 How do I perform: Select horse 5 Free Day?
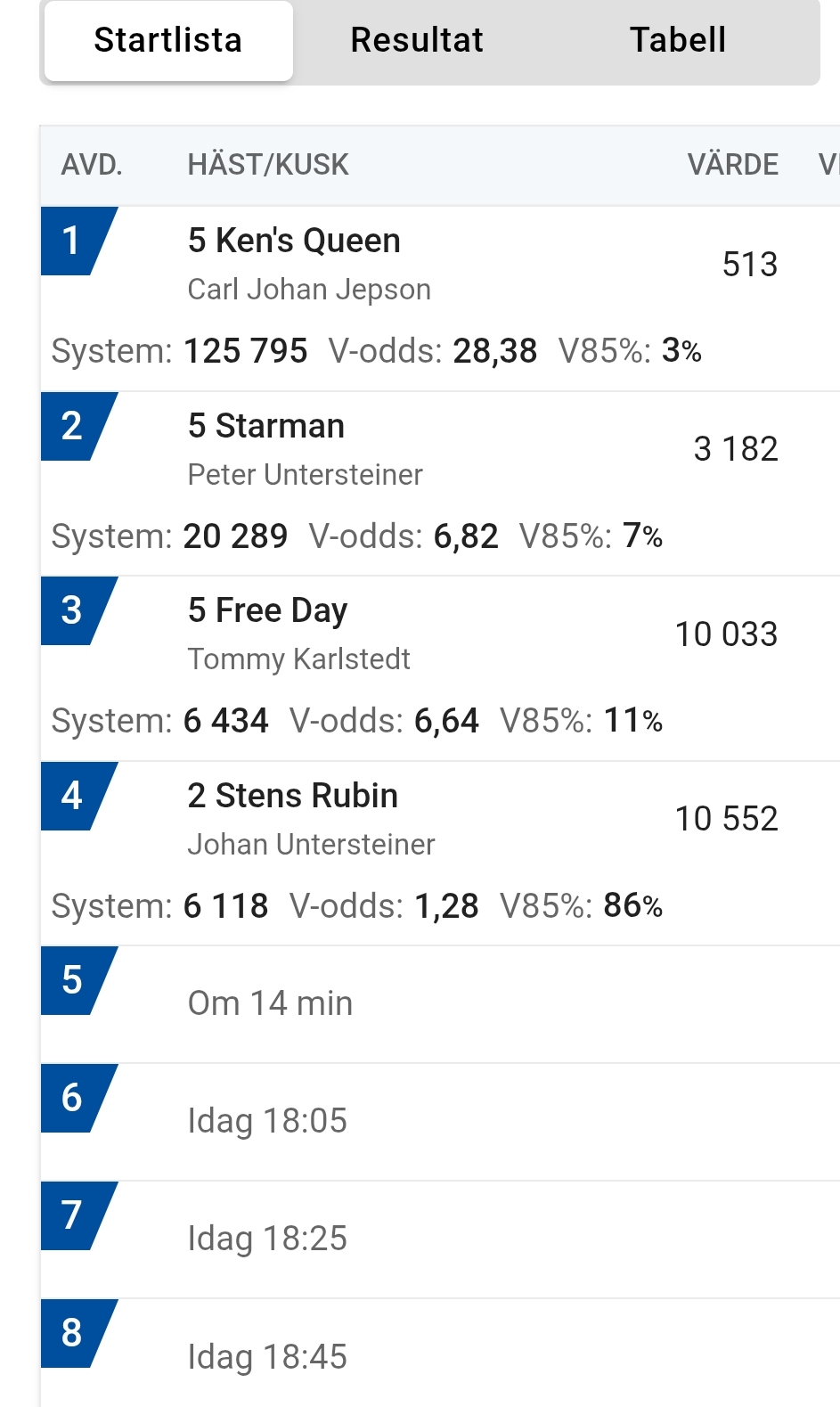coord(267,611)
